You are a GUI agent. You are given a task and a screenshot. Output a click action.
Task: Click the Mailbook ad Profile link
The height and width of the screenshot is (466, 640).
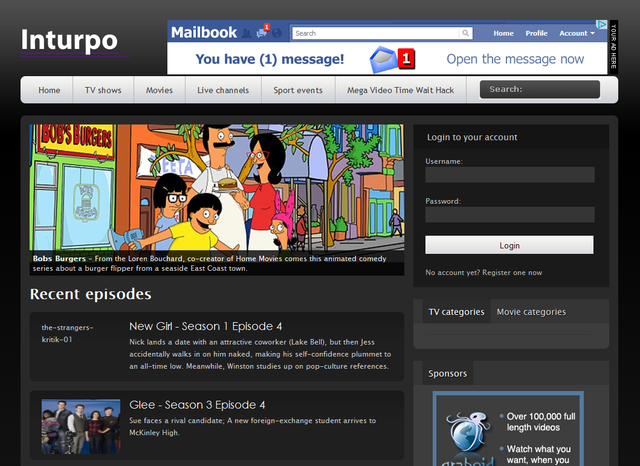(x=536, y=33)
